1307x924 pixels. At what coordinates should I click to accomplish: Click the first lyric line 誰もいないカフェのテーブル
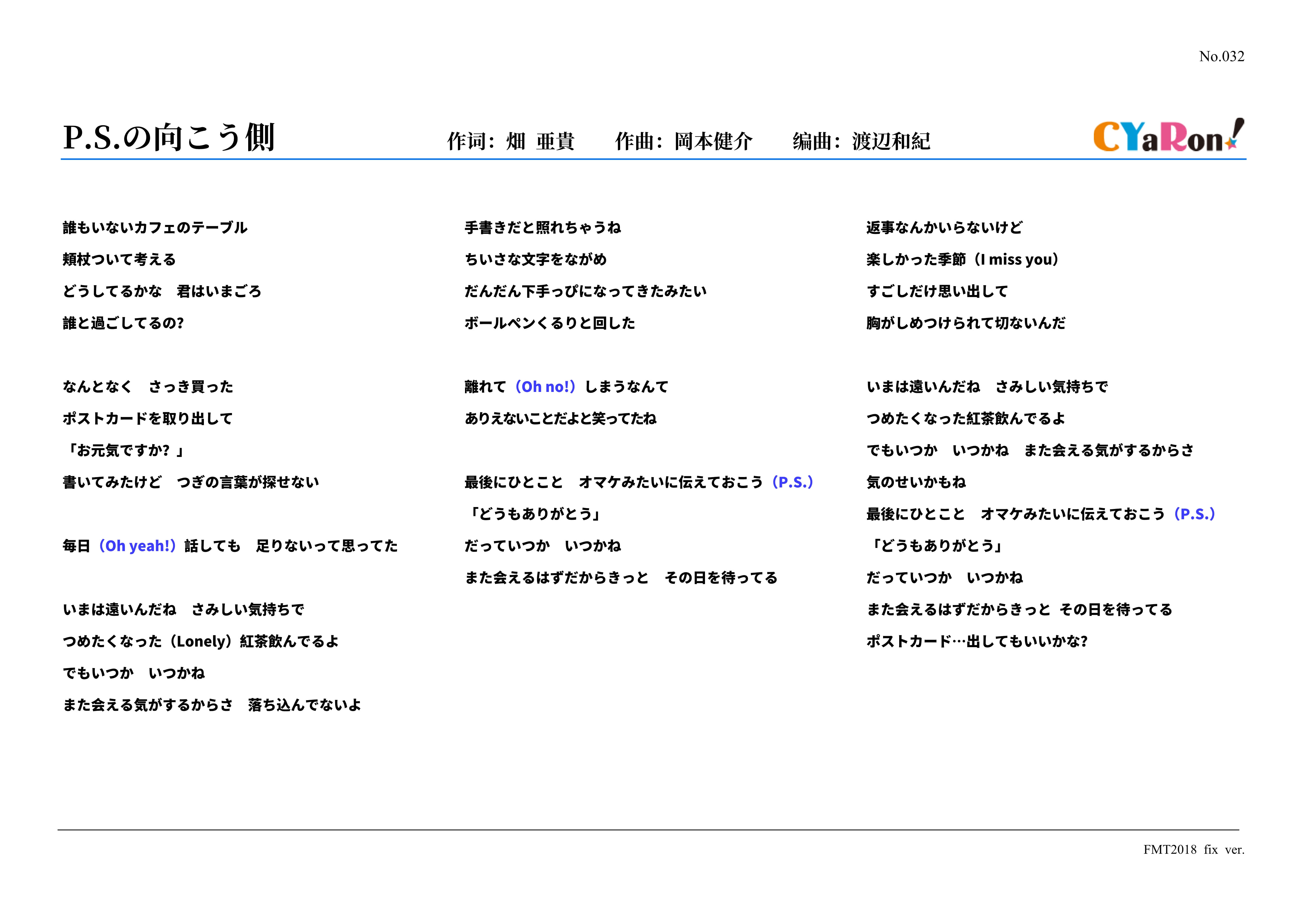tap(155, 228)
